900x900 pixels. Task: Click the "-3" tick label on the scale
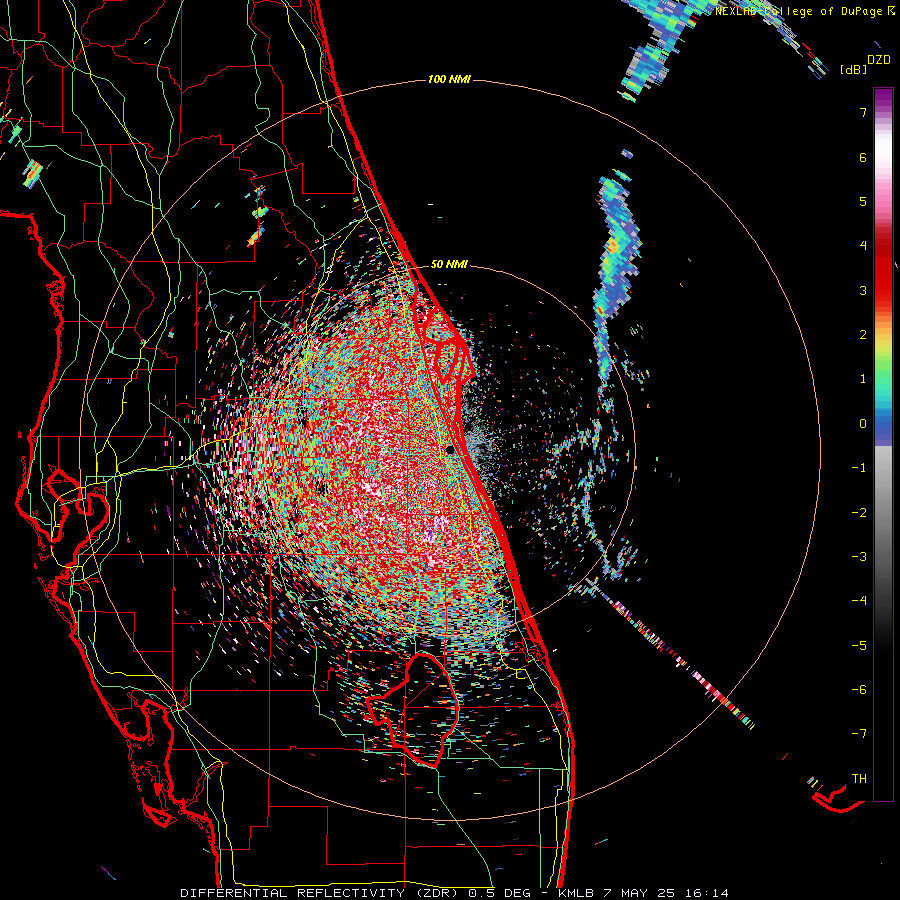coord(859,557)
